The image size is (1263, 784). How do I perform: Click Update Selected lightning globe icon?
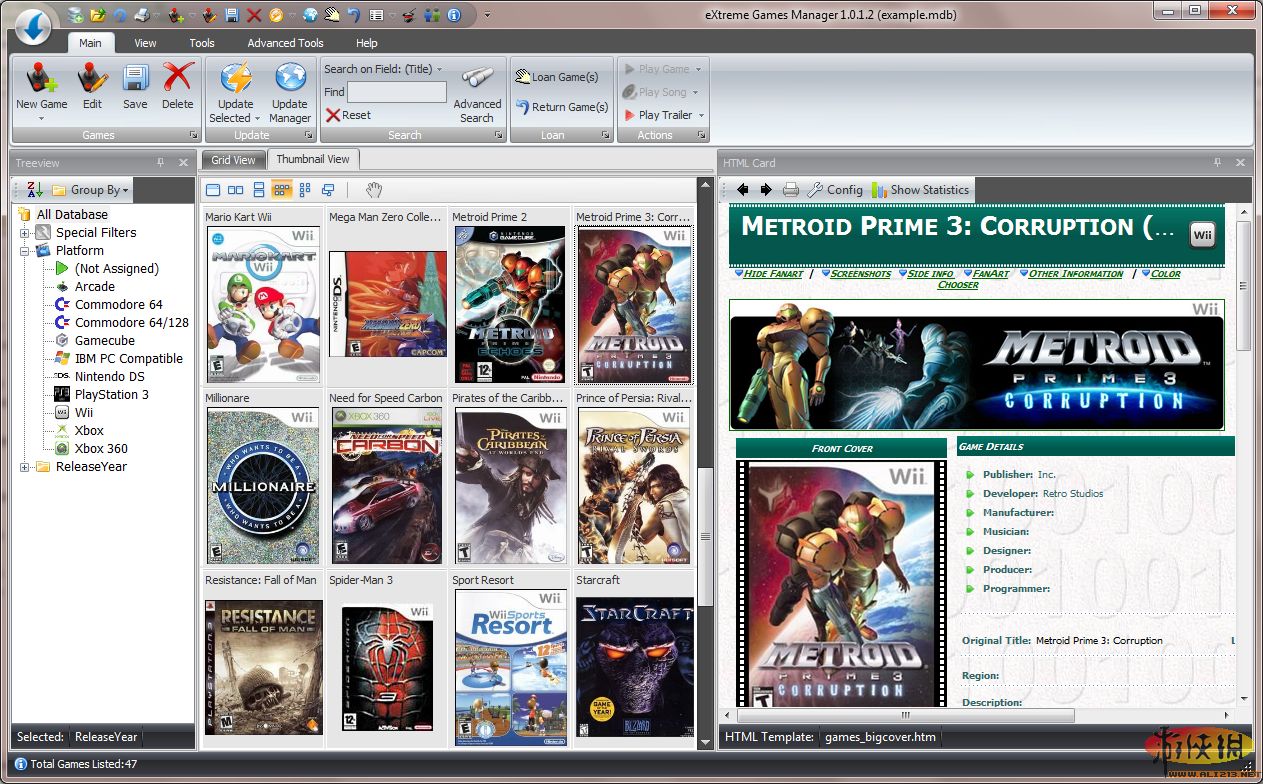[236, 79]
